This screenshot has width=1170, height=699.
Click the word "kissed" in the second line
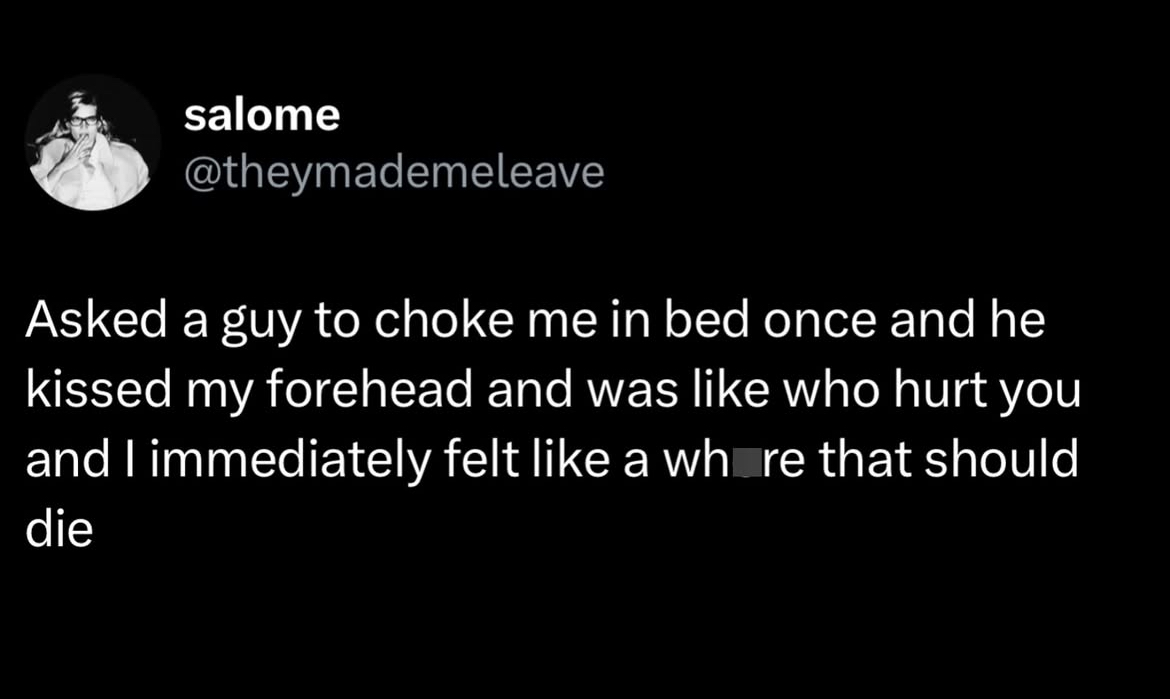pos(98,389)
